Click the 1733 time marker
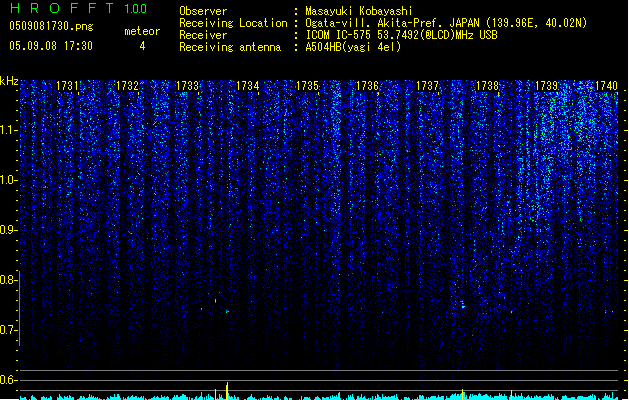This screenshot has height=400, width=629. 187,86
